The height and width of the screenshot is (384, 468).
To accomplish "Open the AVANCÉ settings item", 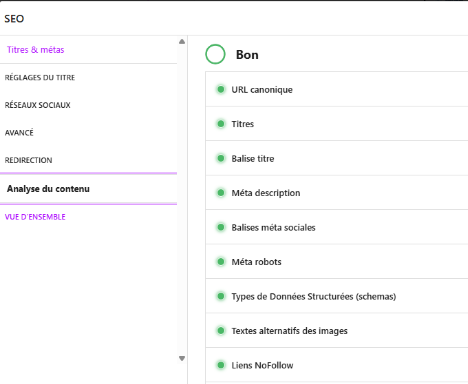I will coord(19,133).
